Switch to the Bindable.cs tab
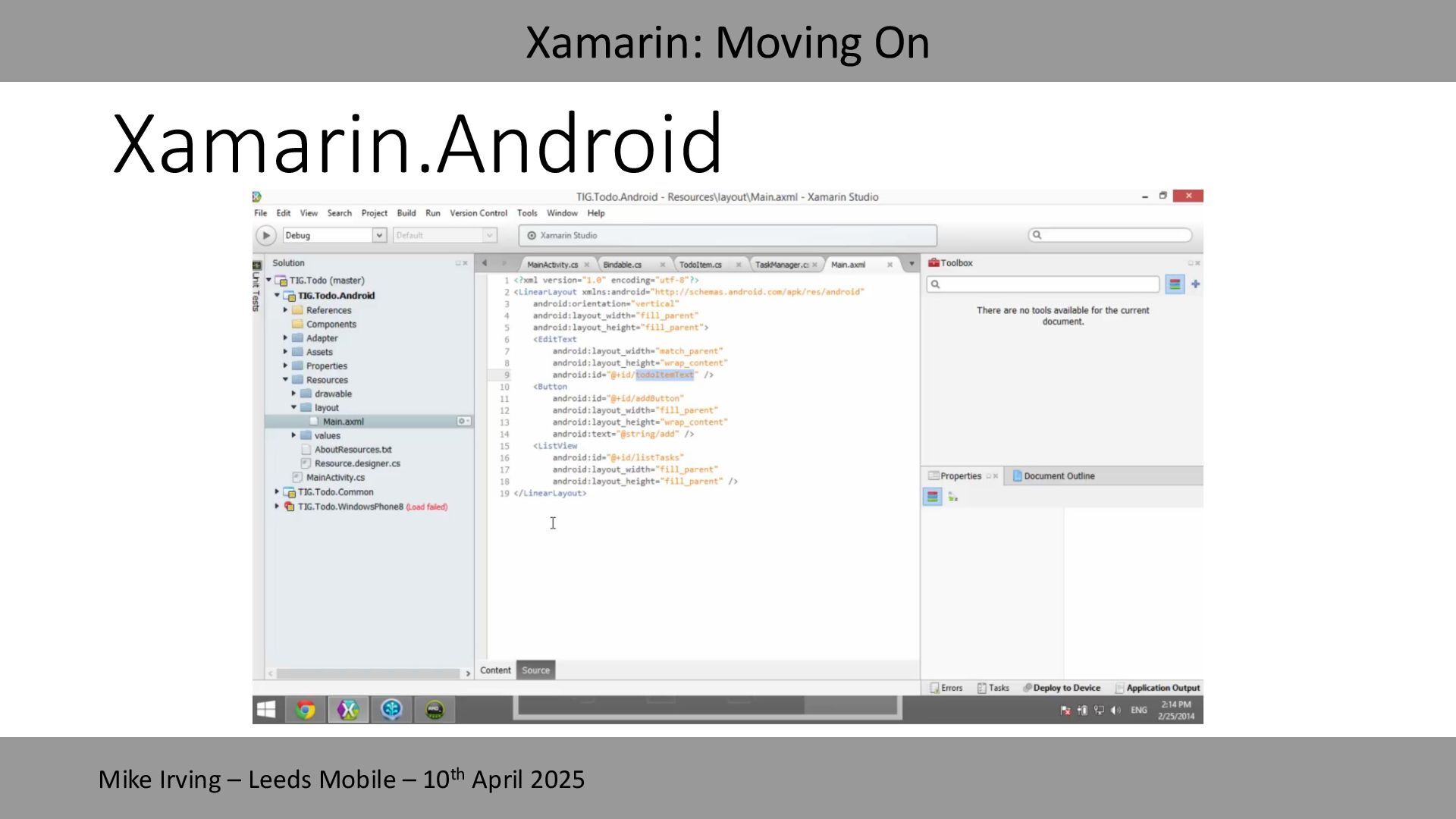Screen dimensions: 1456x819 [x=623, y=265]
